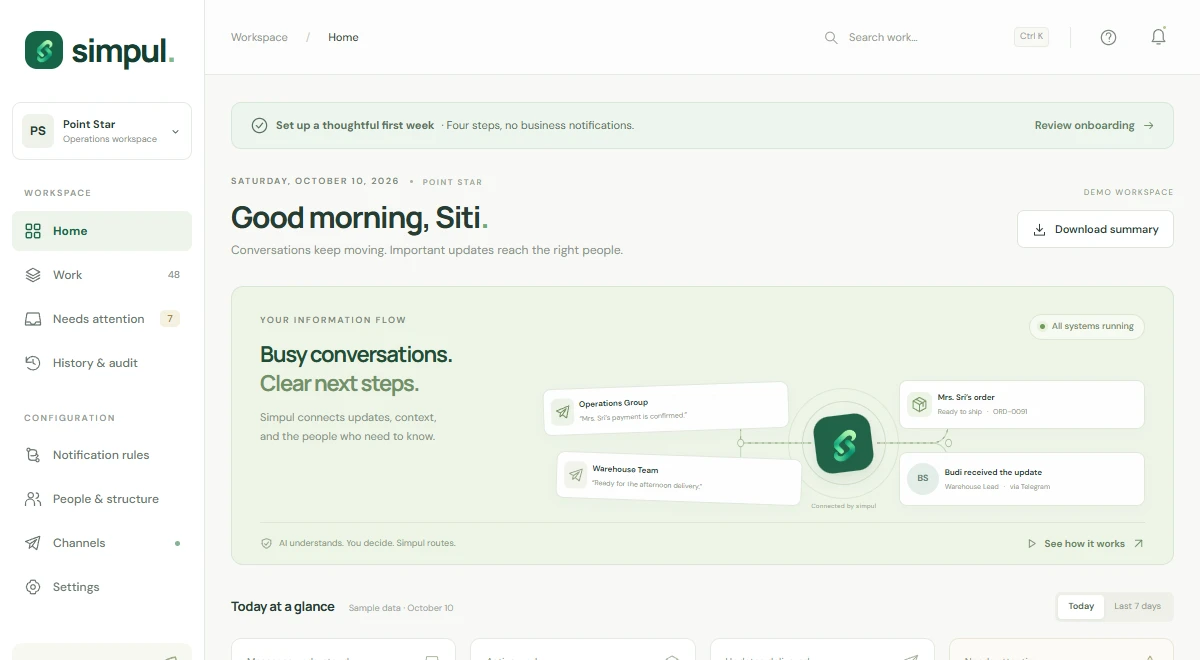Click the BS avatar on Budi's update
This screenshot has width=1200, height=660.
point(923,478)
